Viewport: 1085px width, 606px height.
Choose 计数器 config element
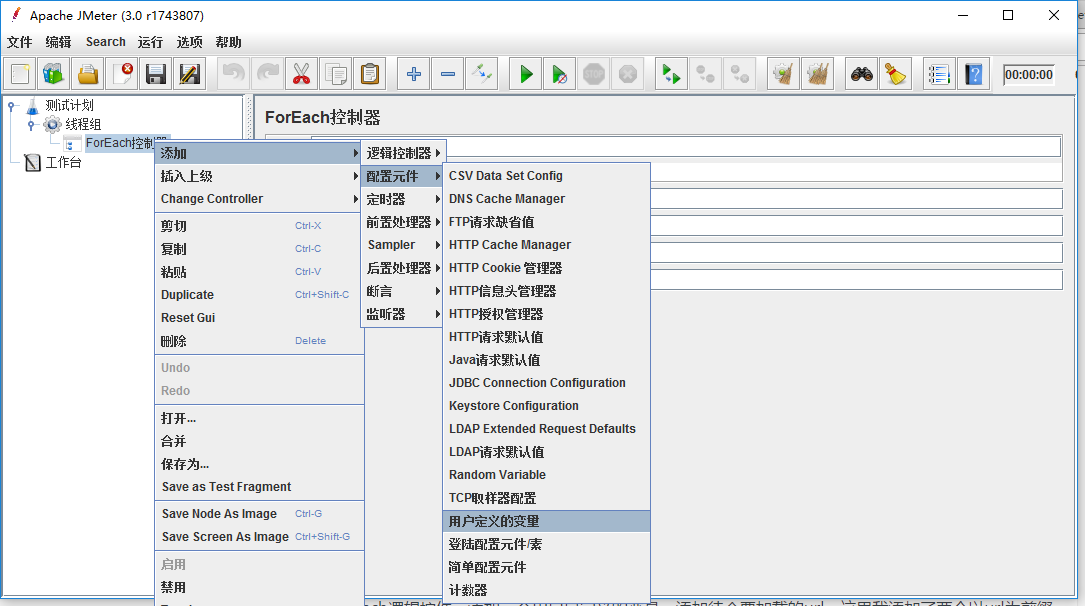click(546, 590)
